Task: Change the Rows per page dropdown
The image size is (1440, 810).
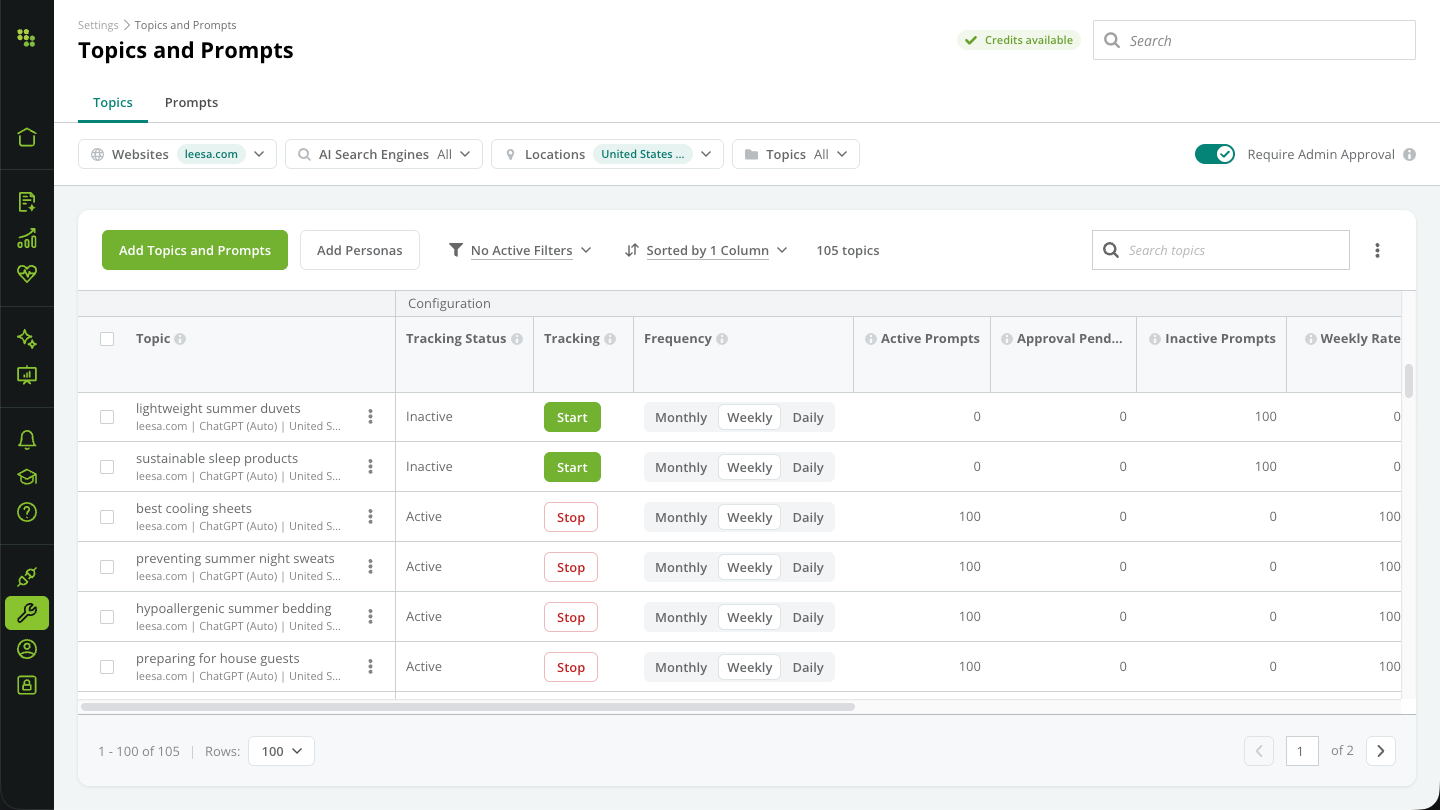Action: [281, 751]
